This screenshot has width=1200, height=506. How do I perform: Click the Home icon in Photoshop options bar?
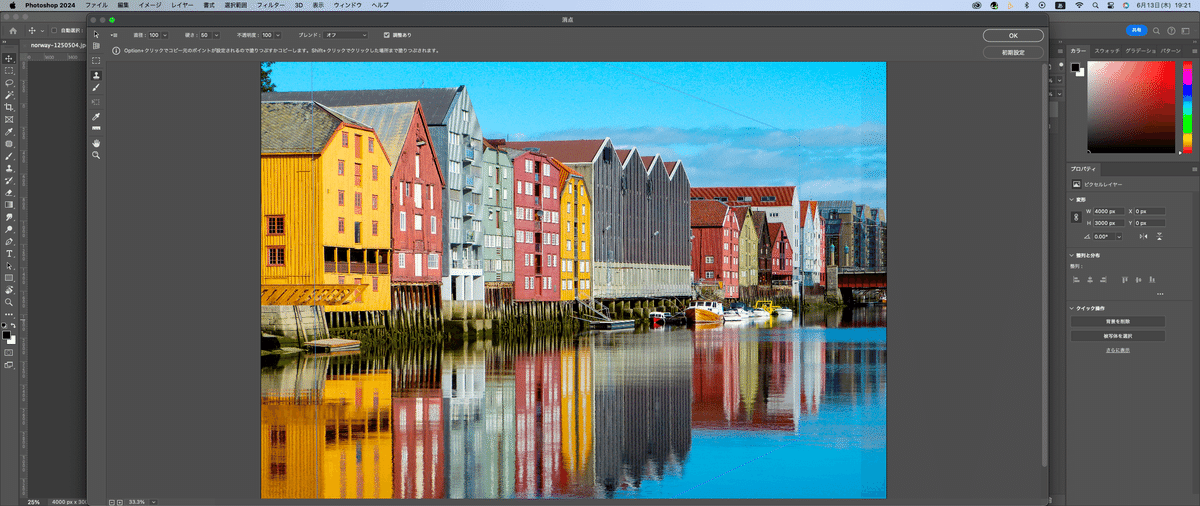pos(12,31)
